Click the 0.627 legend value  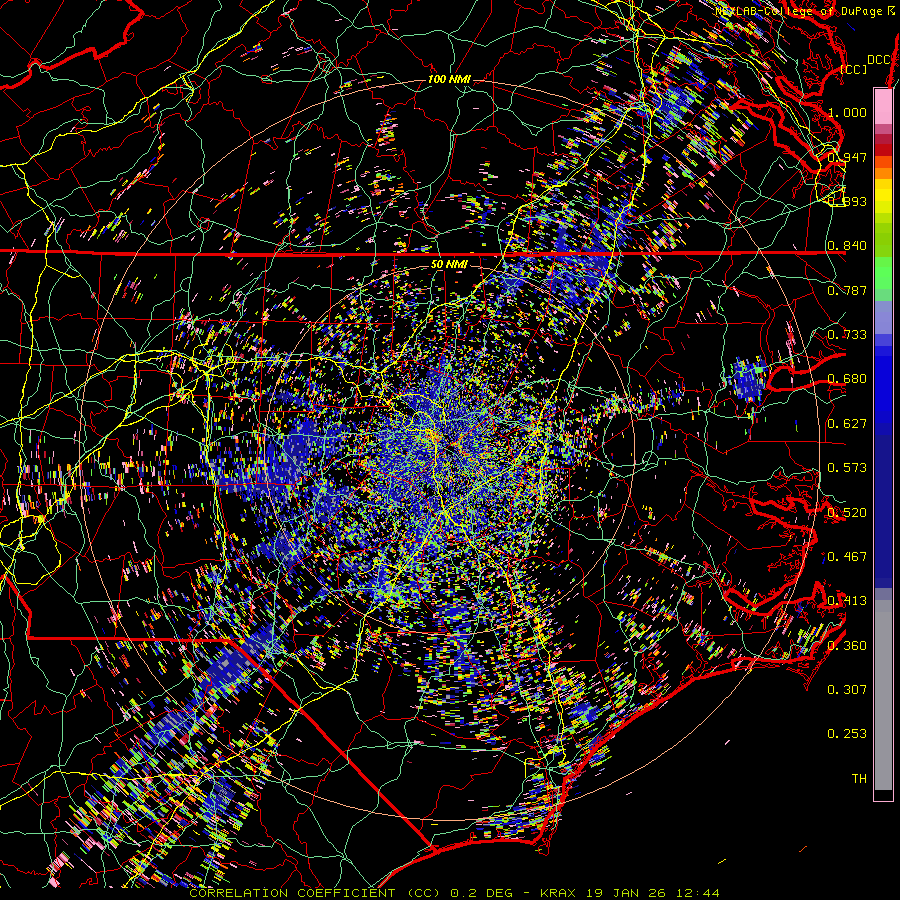[847, 424]
